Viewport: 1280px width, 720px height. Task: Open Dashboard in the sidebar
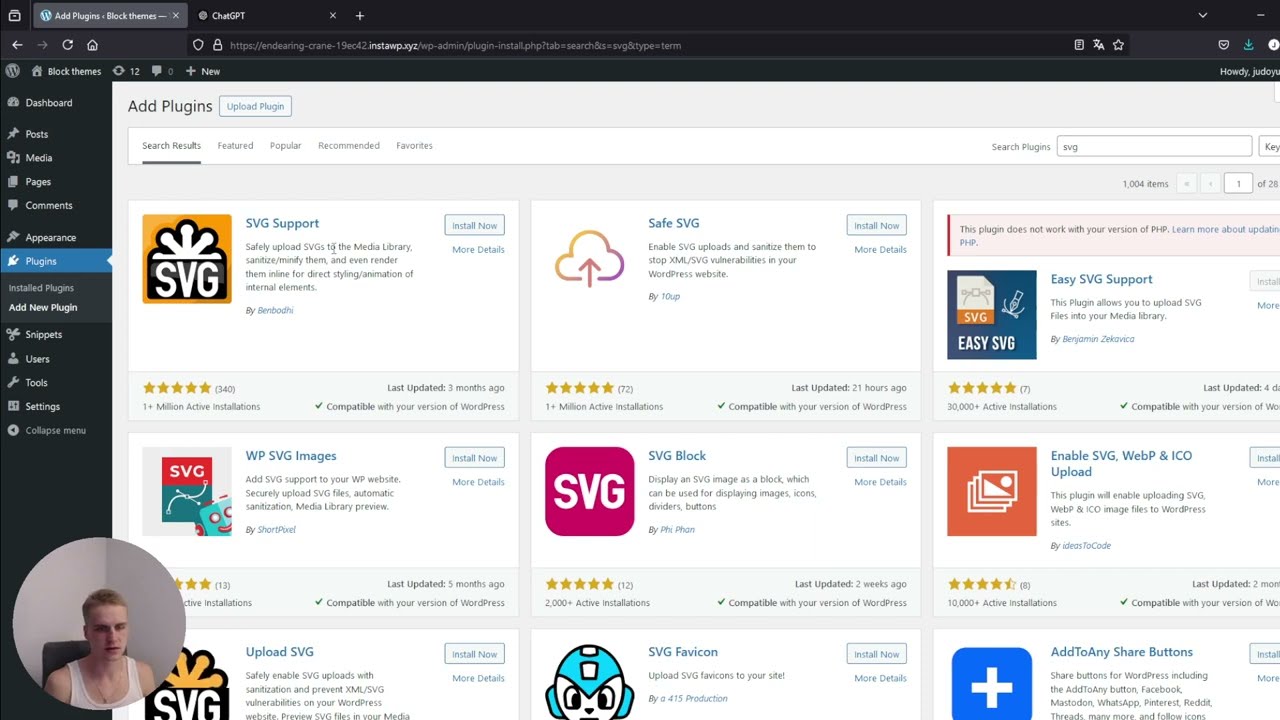49,103
